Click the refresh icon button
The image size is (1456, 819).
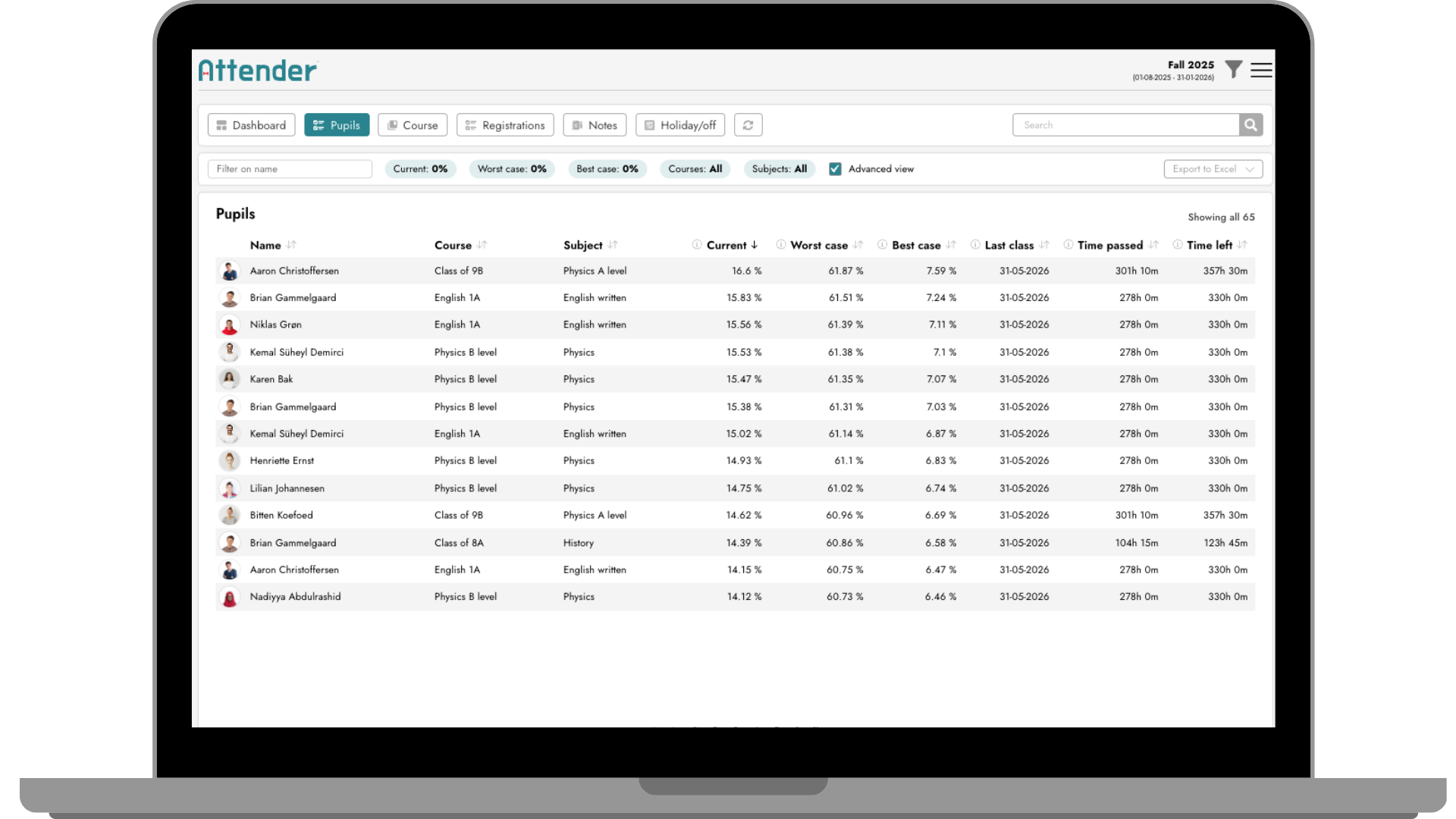point(748,125)
